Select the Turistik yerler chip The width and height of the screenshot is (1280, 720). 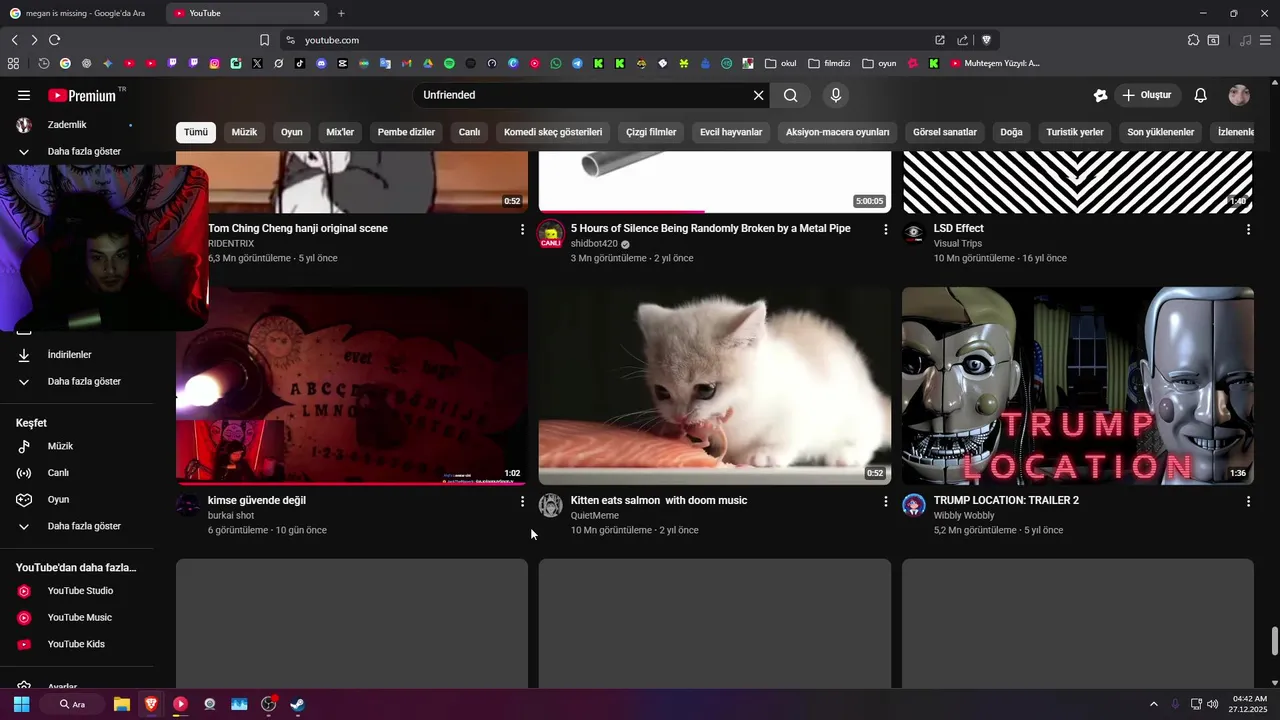click(1075, 132)
